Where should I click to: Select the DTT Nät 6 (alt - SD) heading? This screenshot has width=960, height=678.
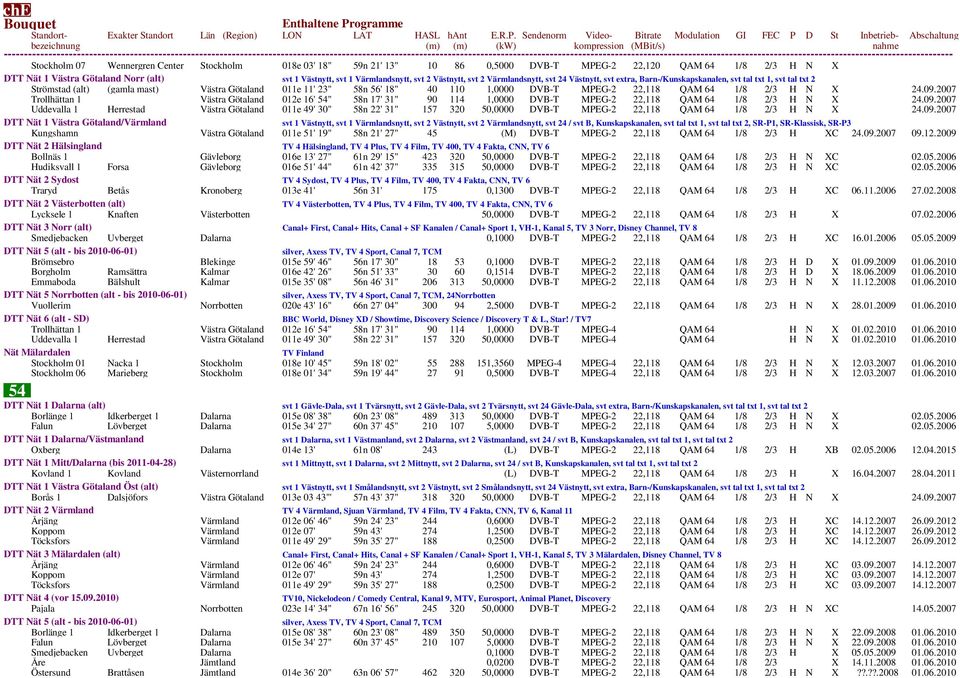click(x=47, y=318)
